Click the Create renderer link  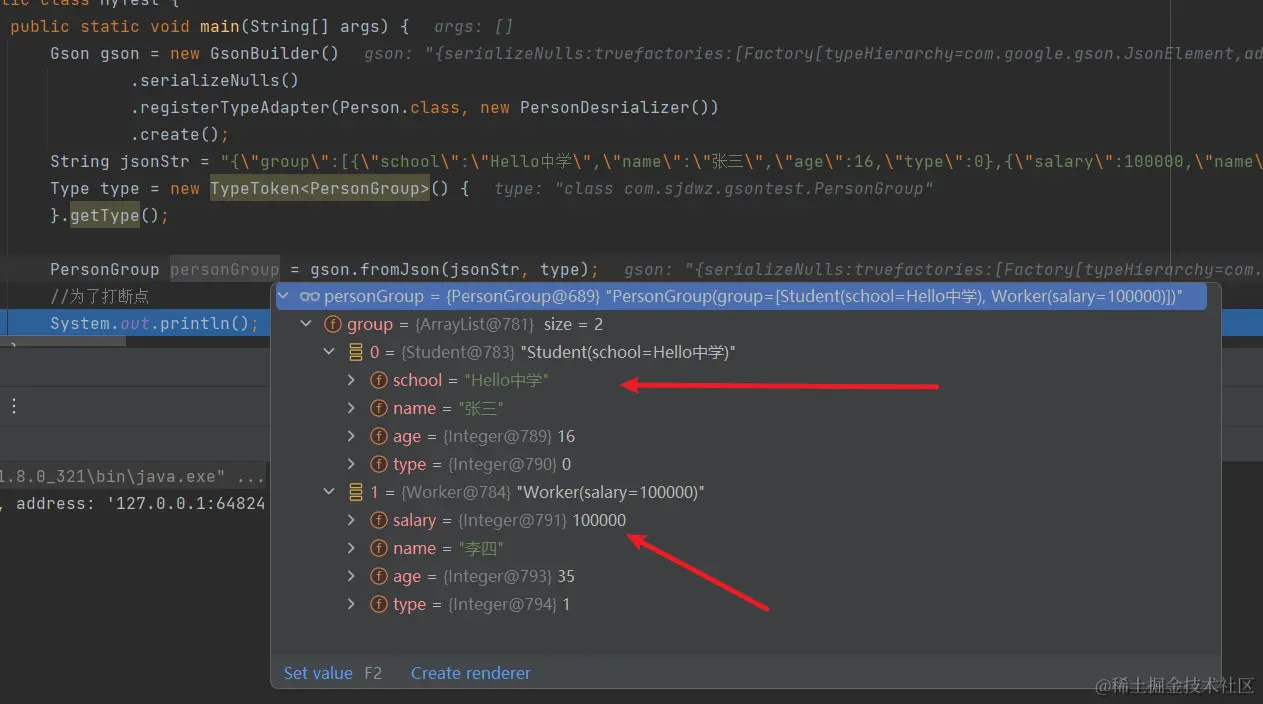point(471,673)
